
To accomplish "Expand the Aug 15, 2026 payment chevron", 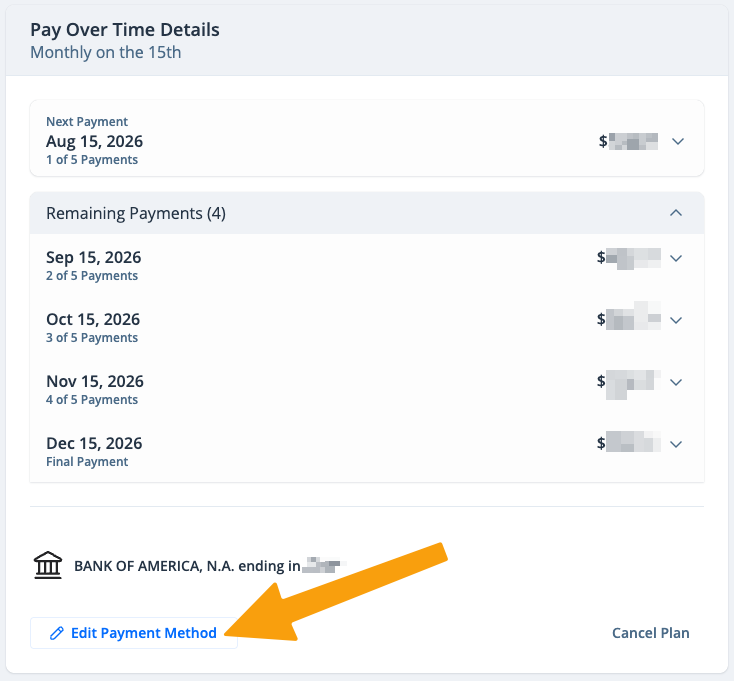I will coord(678,141).
